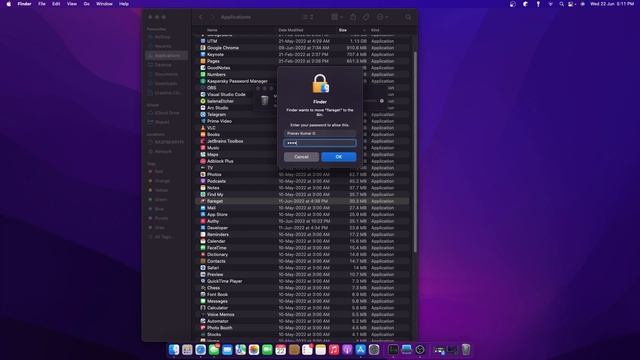Click the Podcasts app icon in list
The image size is (640, 360).
click(x=203, y=181)
